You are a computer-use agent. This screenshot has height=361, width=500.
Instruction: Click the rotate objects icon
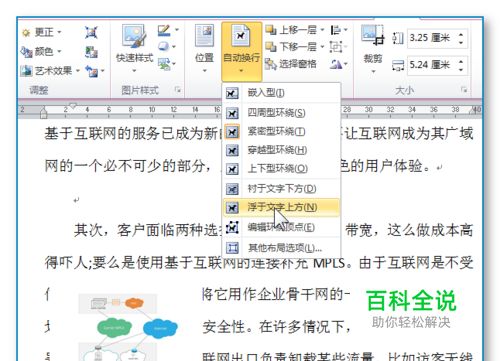tap(336, 64)
